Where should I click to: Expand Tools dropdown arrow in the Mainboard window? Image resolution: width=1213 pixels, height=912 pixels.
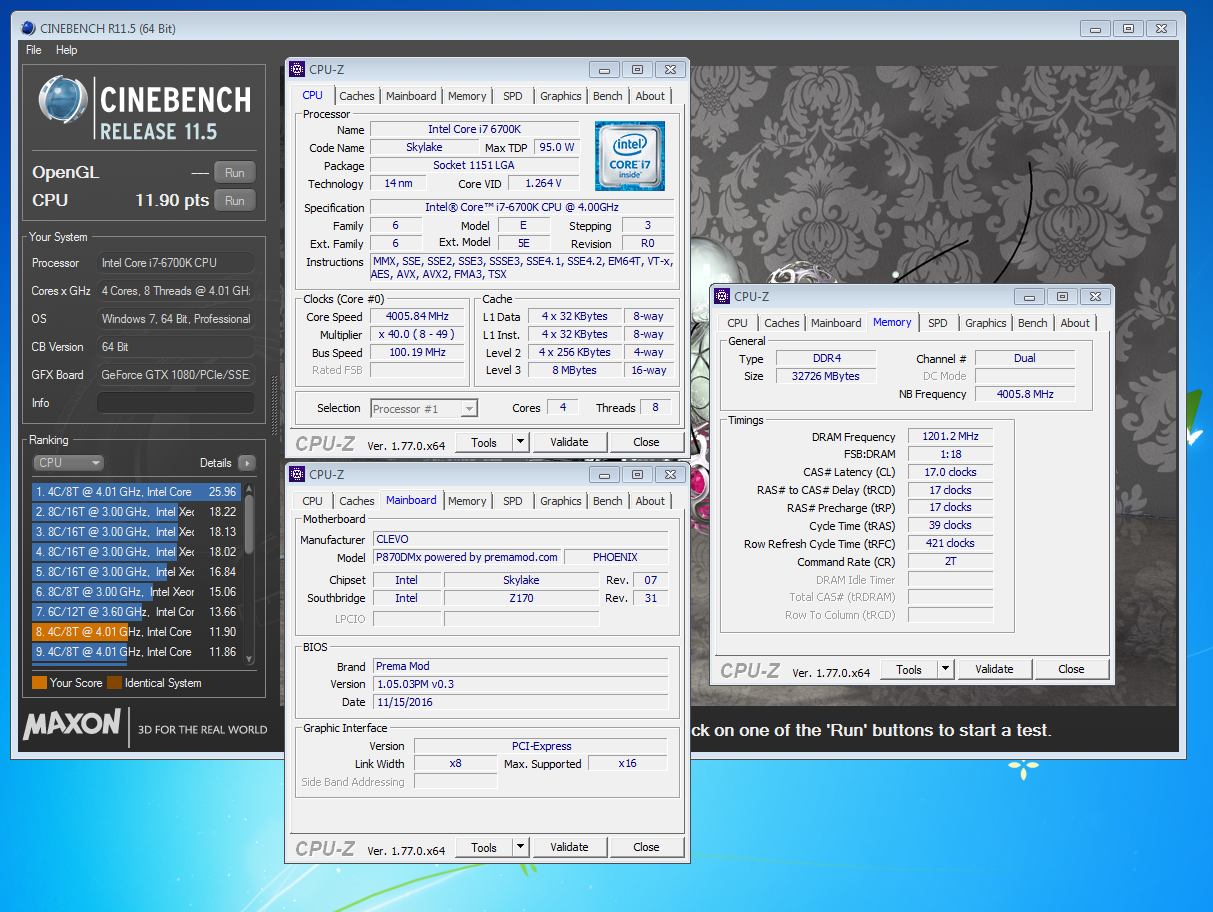click(x=520, y=847)
